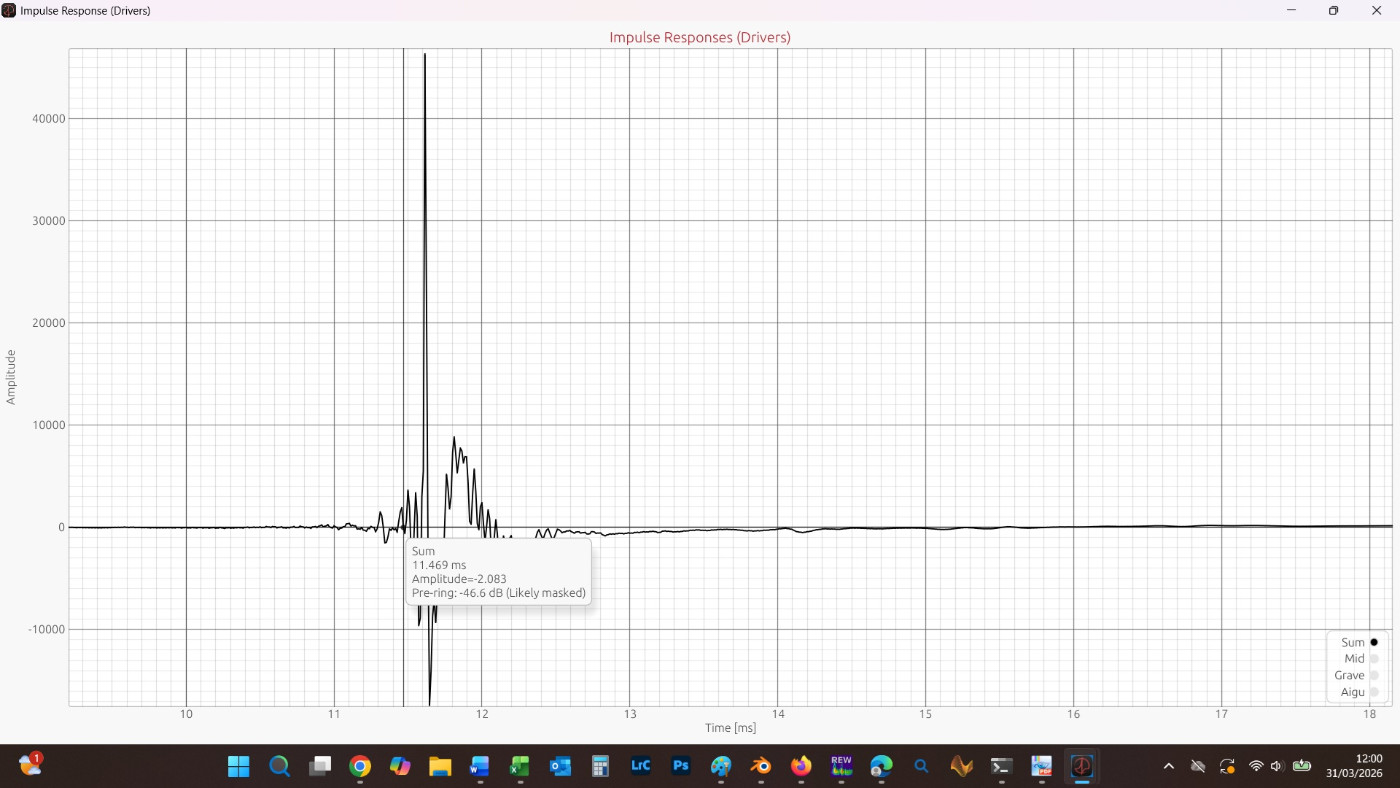Click the app icon in title bar
This screenshot has width=1400, height=788.
click(9, 10)
